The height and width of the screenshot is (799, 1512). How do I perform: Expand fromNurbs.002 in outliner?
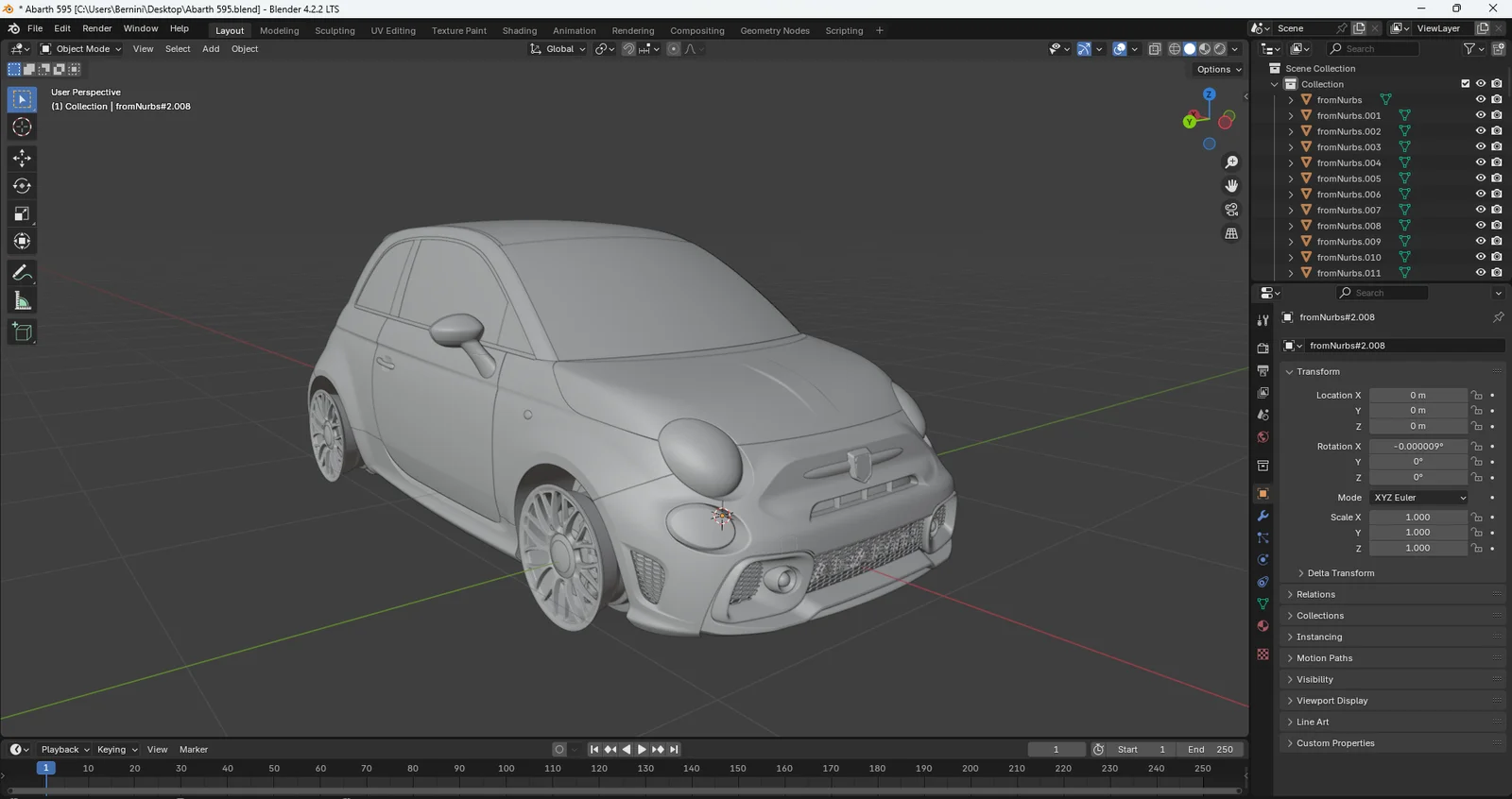1291,131
